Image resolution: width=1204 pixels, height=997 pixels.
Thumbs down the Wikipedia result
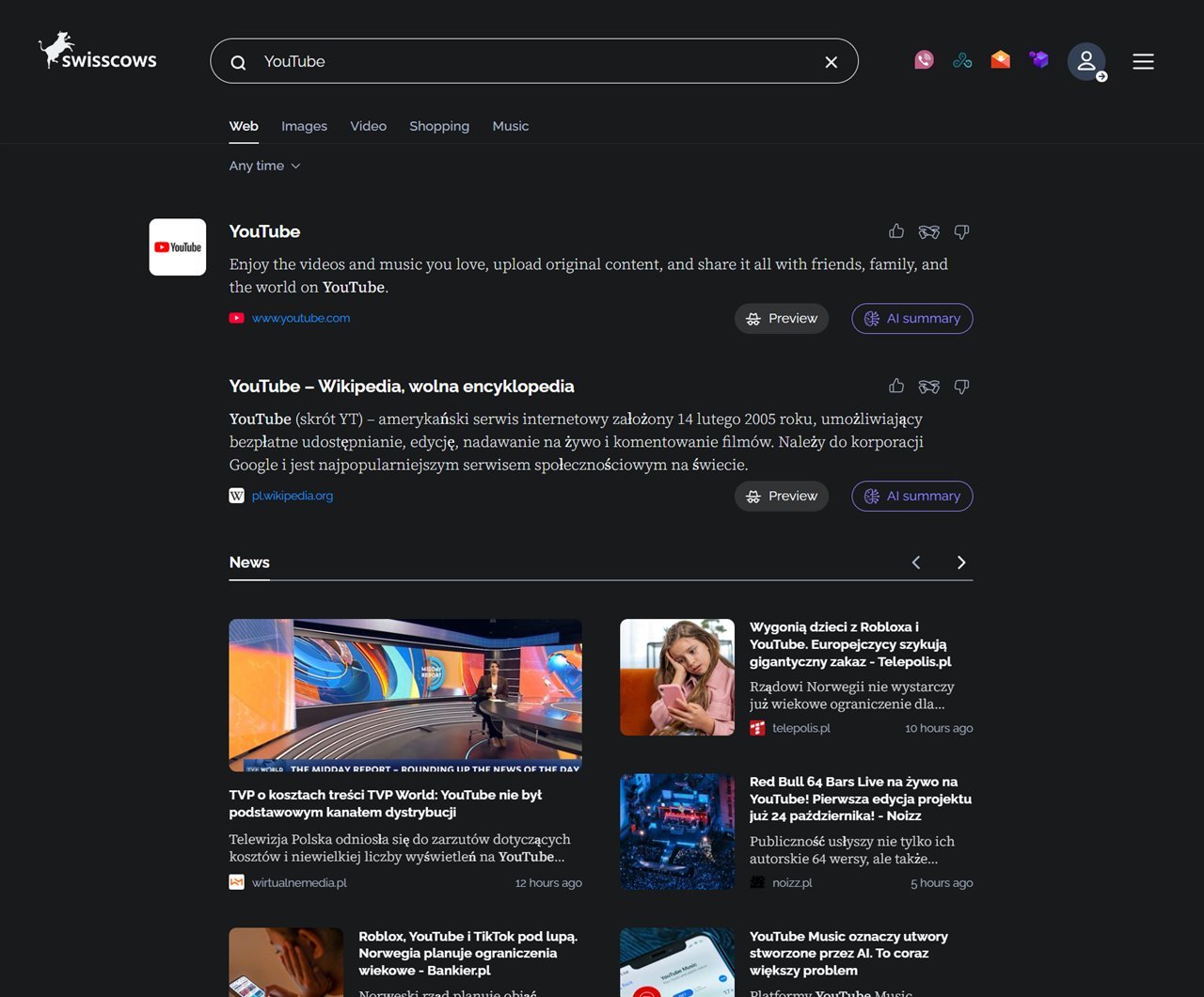tap(961, 386)
